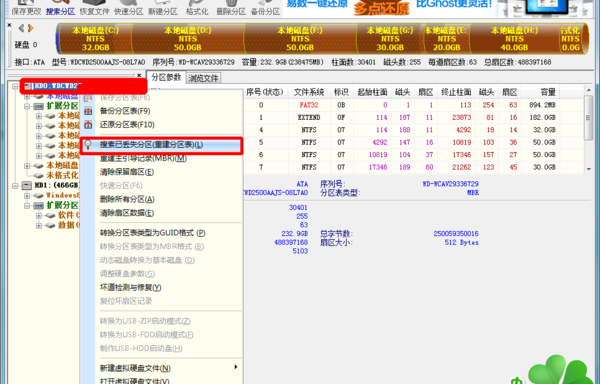Click the HD1 hard disk icon in tree
Viewport: 600px width, 384px height.
(26, 186)
